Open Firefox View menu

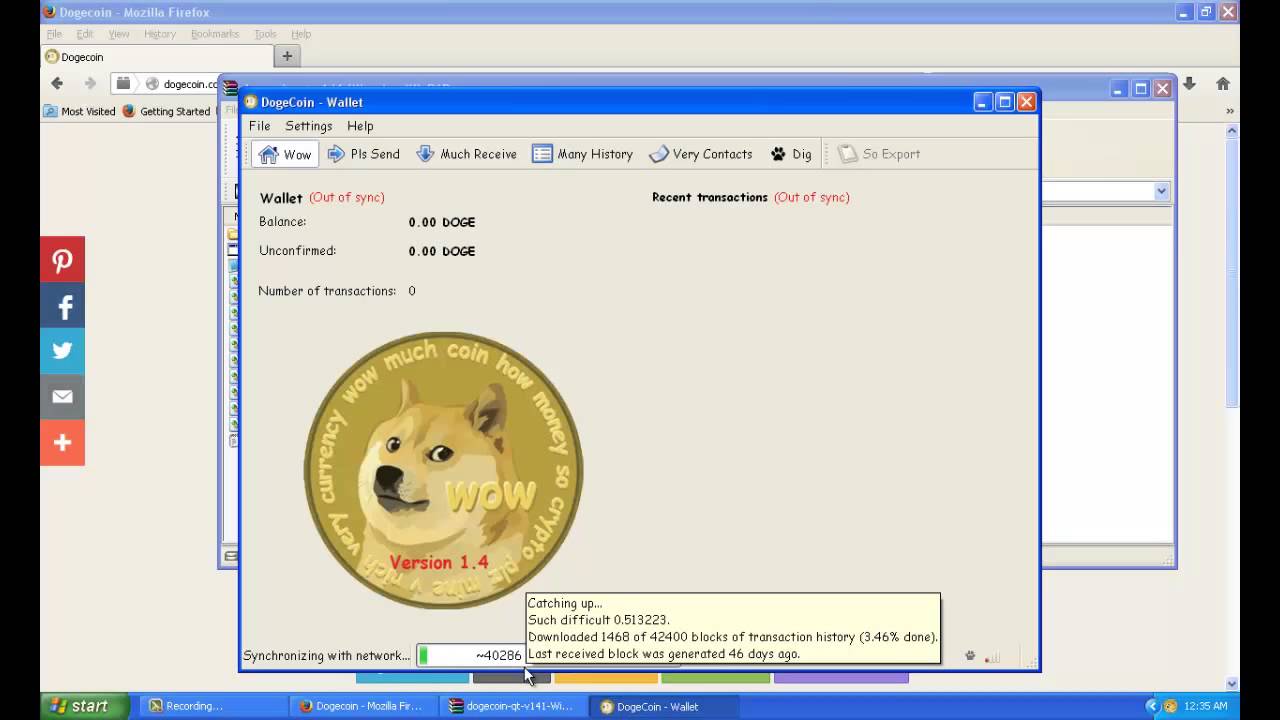119,34
